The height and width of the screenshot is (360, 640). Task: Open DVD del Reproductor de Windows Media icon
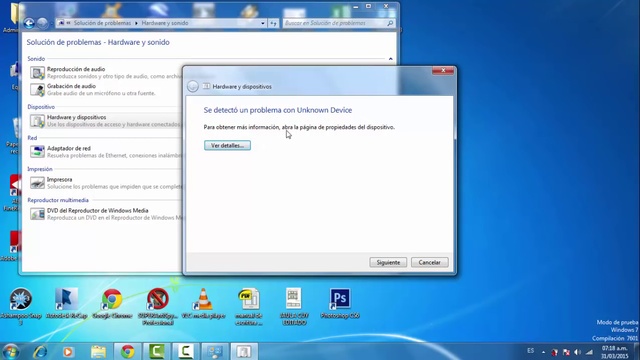pos(37,213)
